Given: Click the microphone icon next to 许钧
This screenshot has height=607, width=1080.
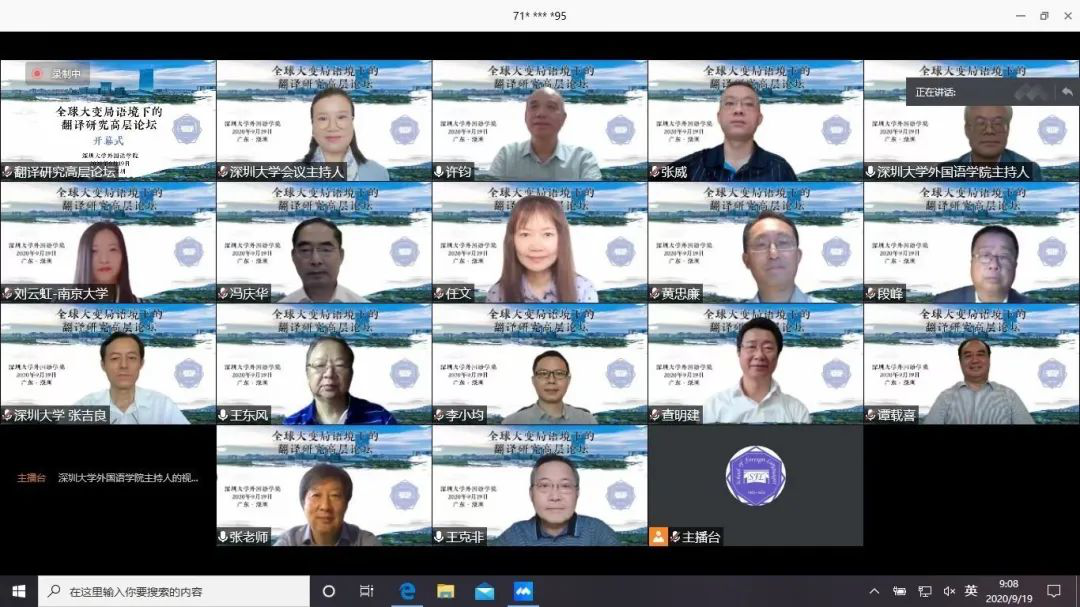Looking at the screenshot, I should pyautogui.click(x=439, y=172).
